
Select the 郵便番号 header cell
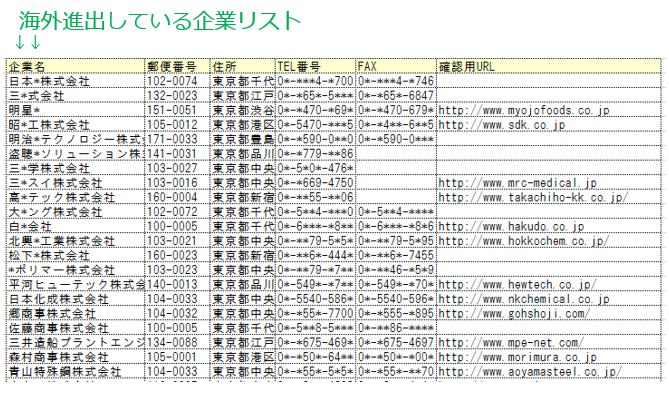(x=177, y=66)
